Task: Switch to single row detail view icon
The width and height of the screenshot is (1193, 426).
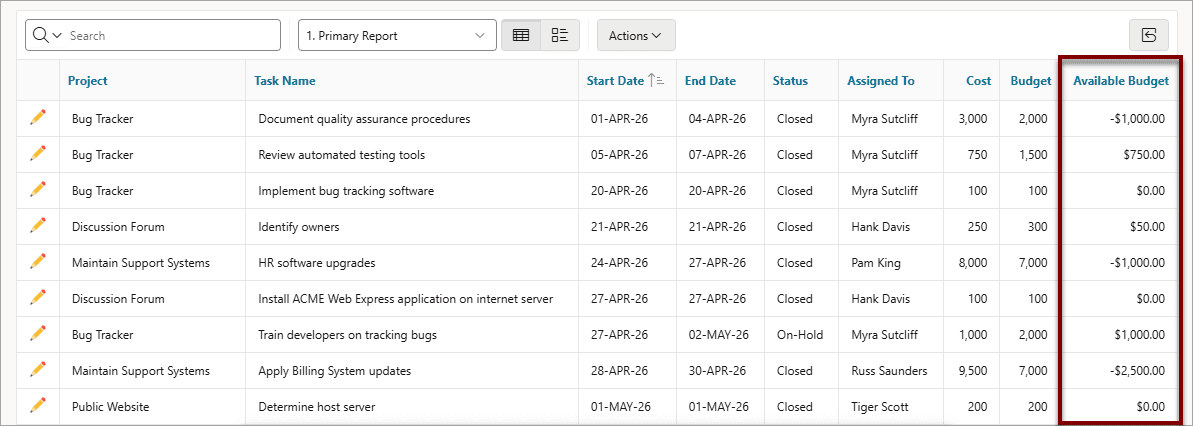Action: point(560,36)
